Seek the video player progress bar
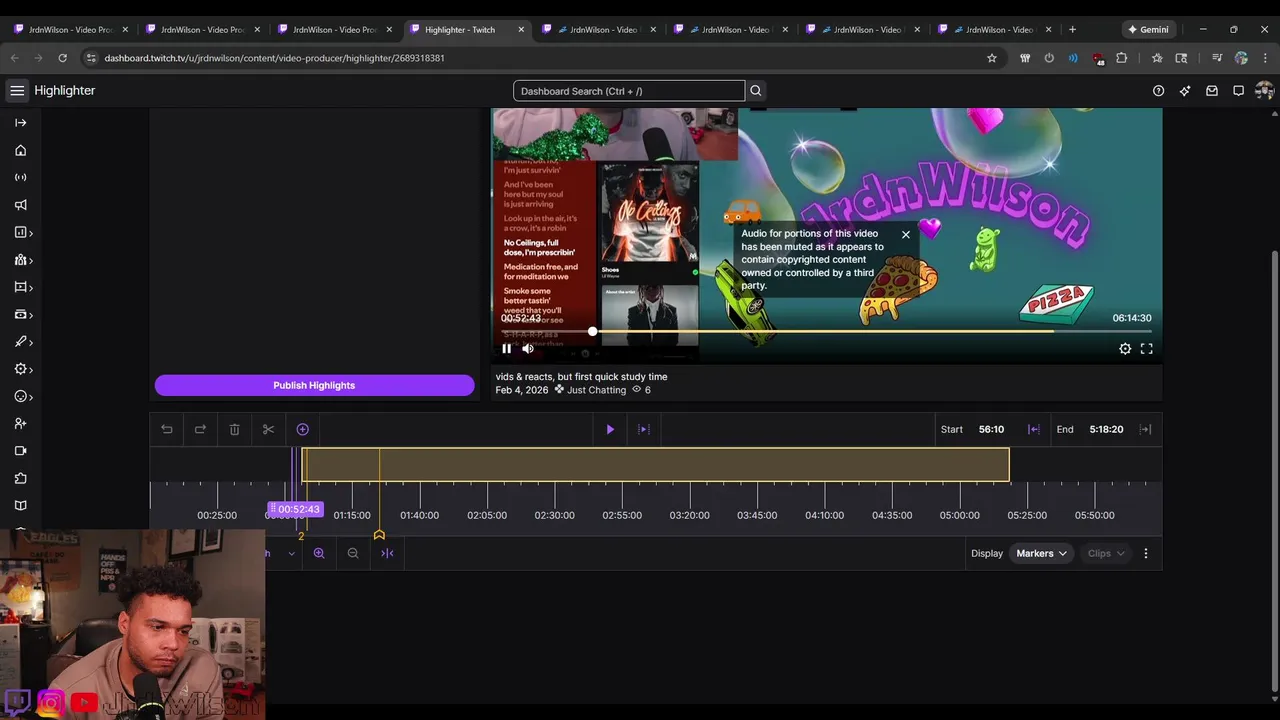The height and width of the screenshot is (720, 1280). [x=826, y=331]
